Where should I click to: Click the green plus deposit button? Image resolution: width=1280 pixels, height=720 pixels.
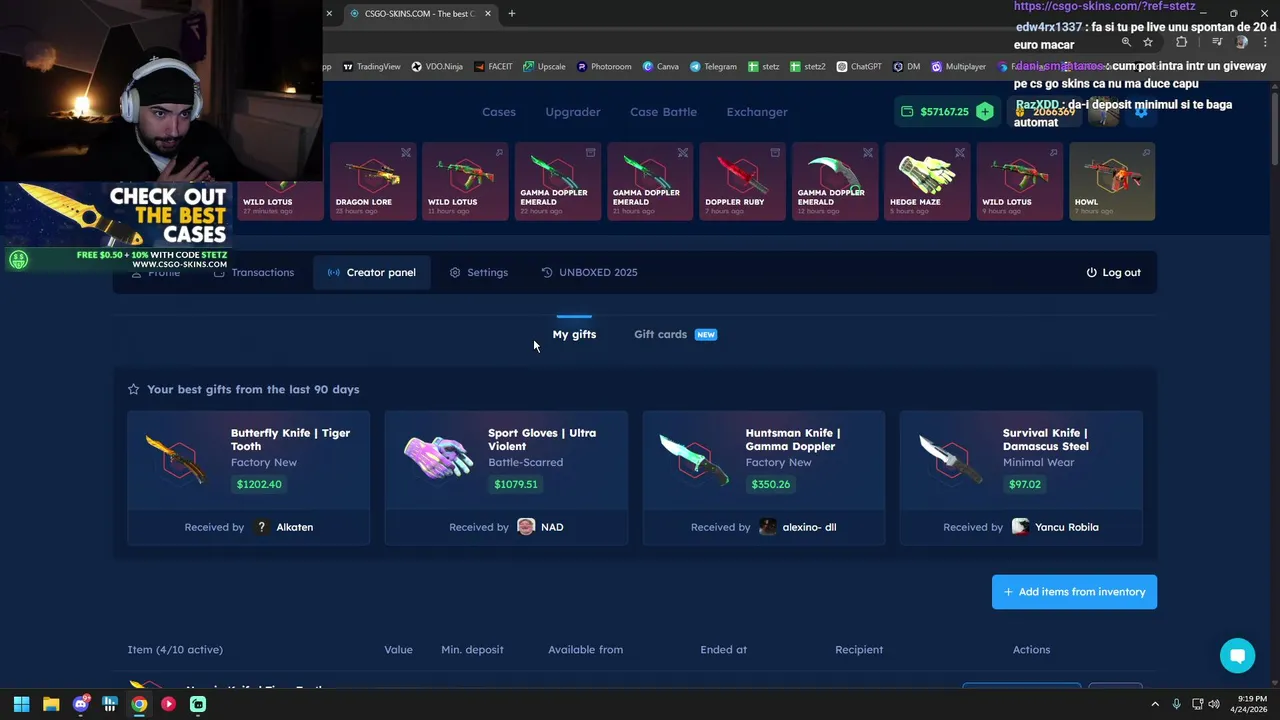985,112
